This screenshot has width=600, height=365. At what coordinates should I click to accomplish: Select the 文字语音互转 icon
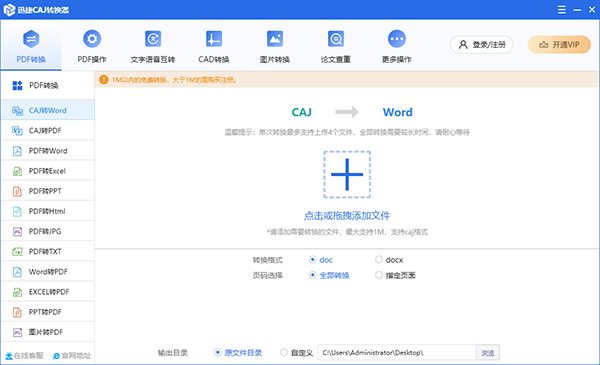click(153, 39)
